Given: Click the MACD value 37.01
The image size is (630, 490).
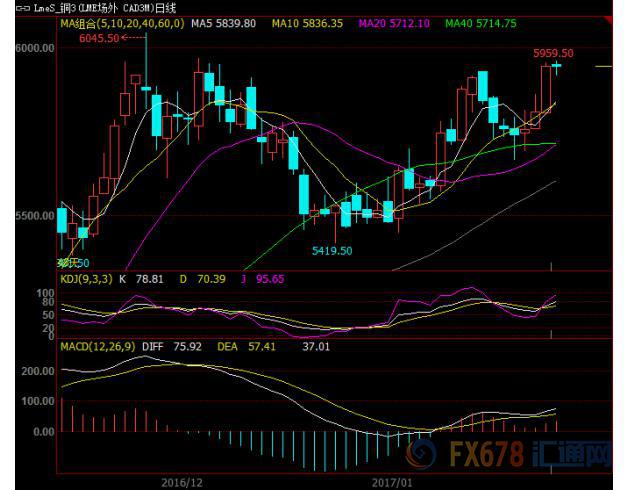Looking at the screenshot, I should coord(316,347).
